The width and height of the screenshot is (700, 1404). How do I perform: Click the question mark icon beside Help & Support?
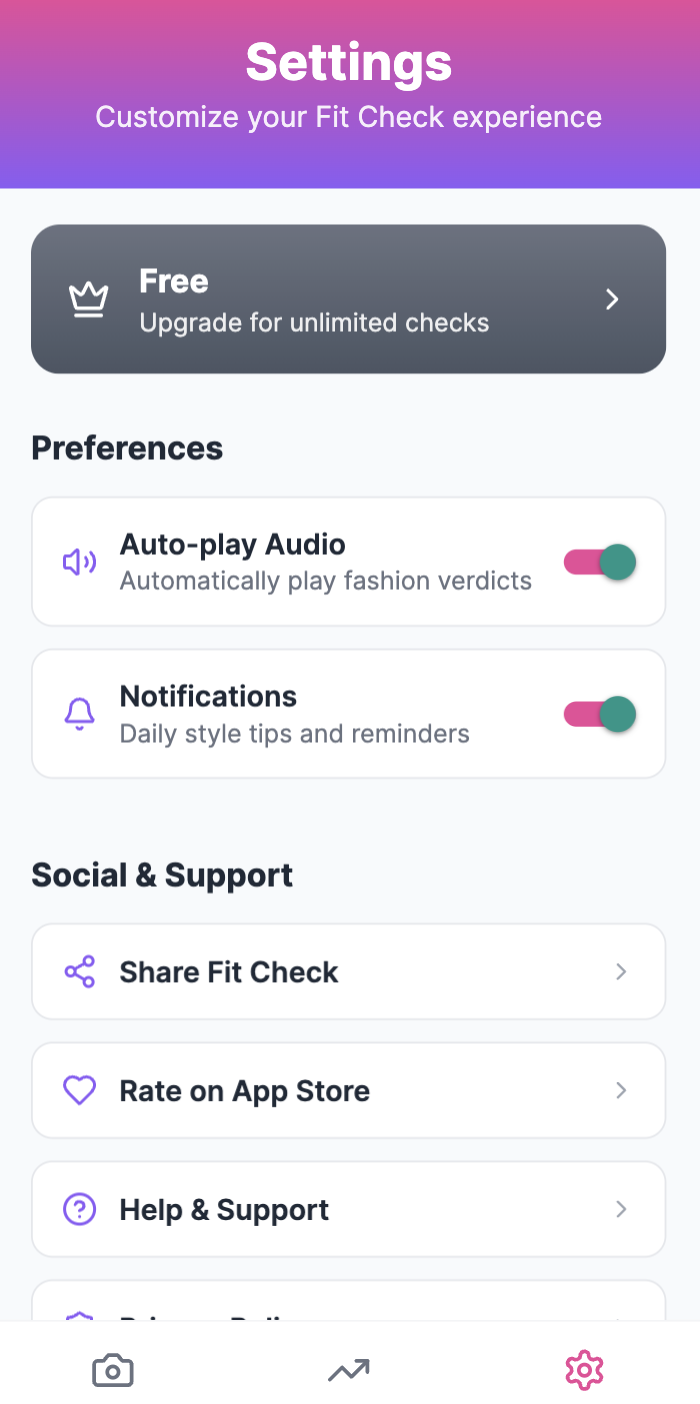[78, 1209]
